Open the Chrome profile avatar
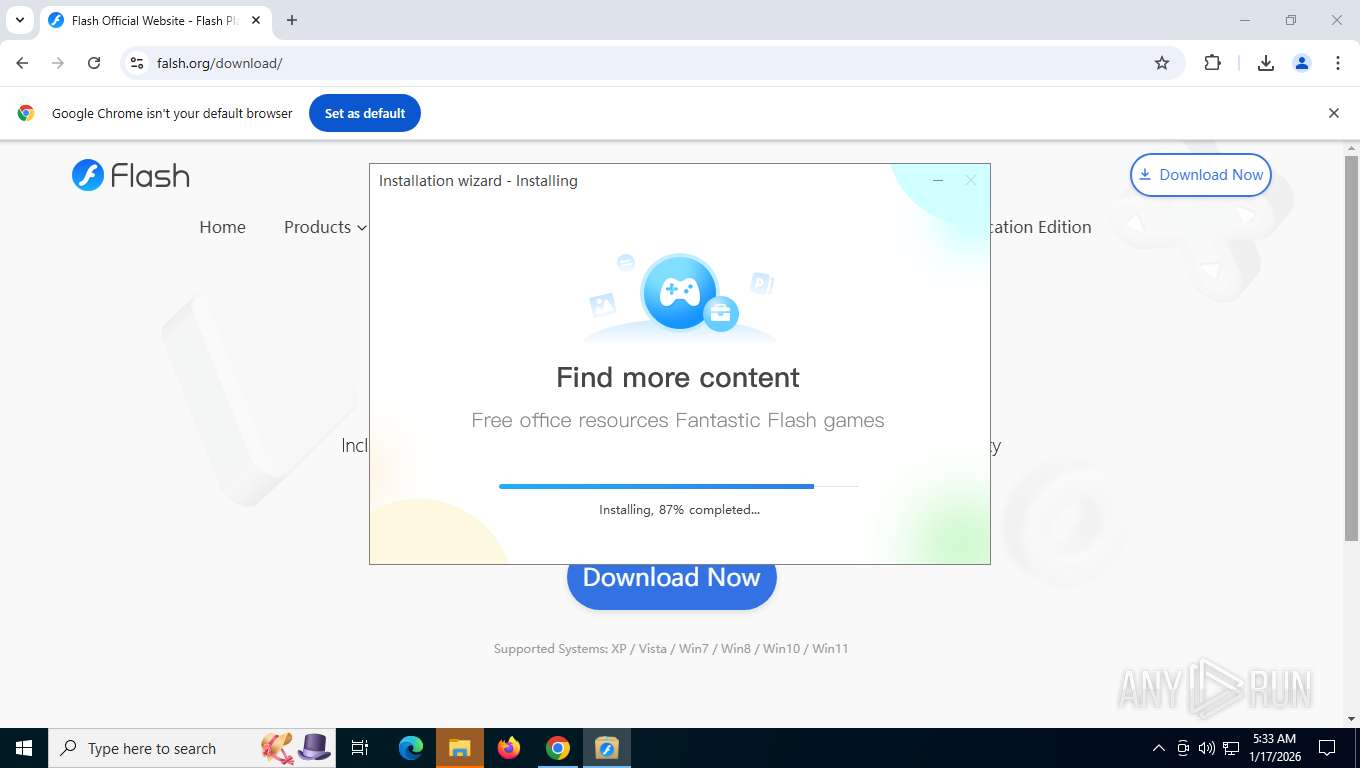The image size is (1360, 768). pos(1302,63)
